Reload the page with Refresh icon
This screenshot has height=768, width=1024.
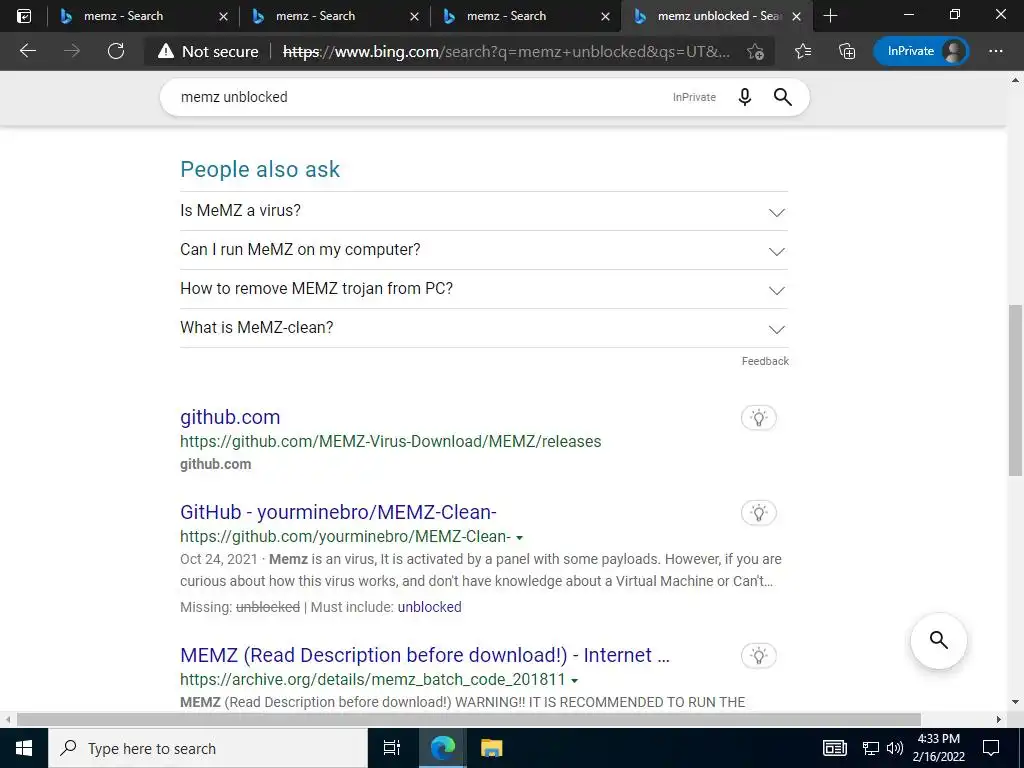click(116, 51)
